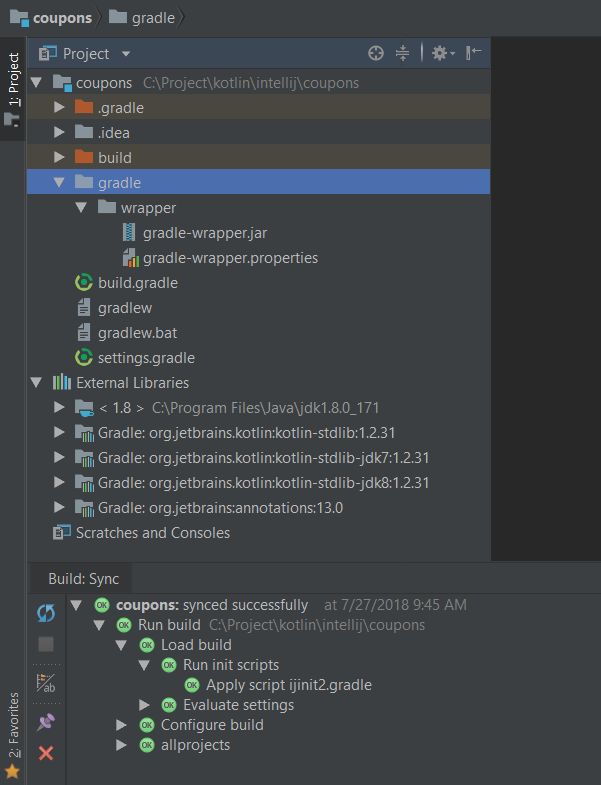Open the Project view dropdown arrow
The image size is (601, 785).
(x=126, y=54)
